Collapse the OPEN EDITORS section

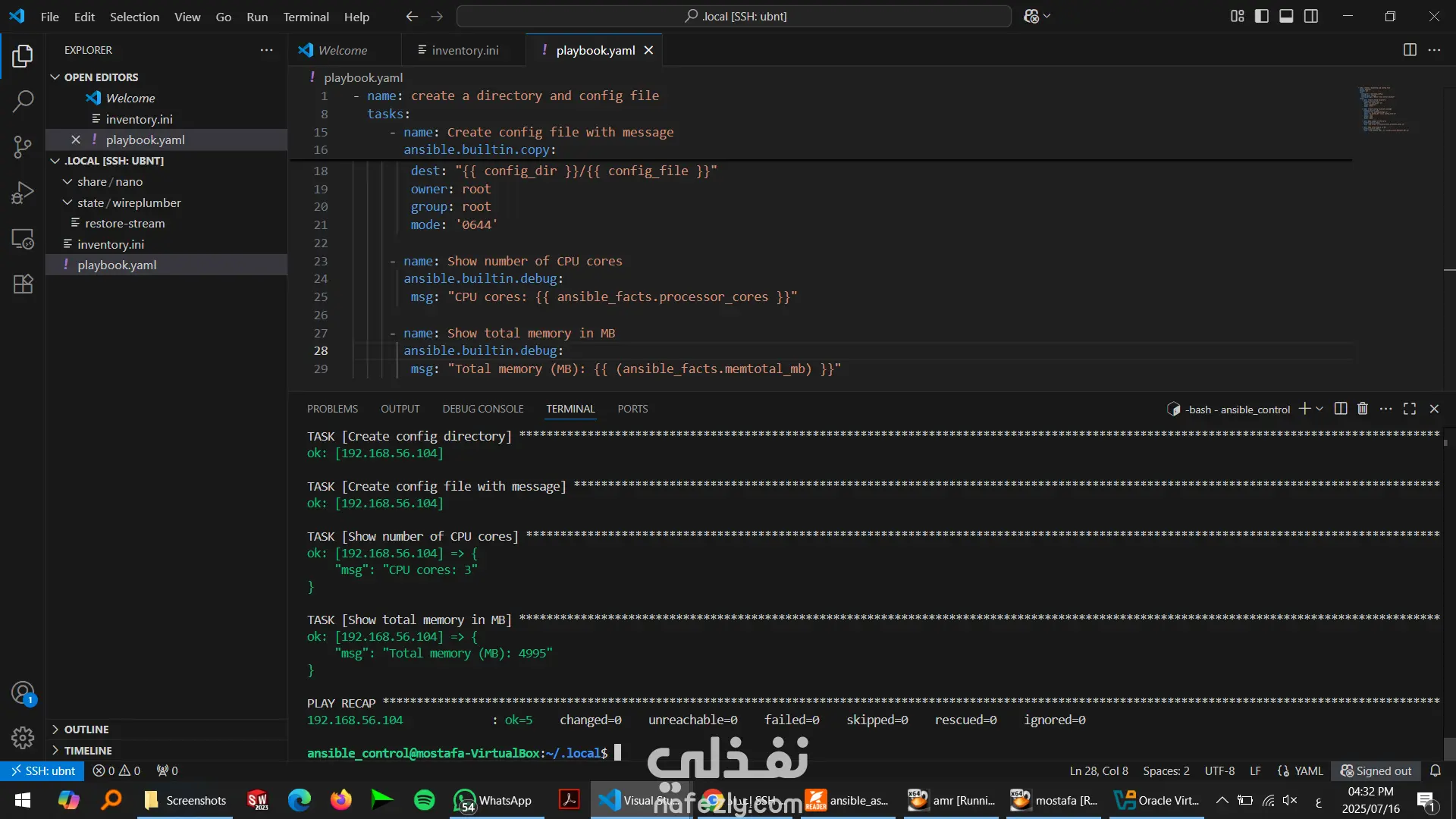pyautogui.click(x=101, y=77)
